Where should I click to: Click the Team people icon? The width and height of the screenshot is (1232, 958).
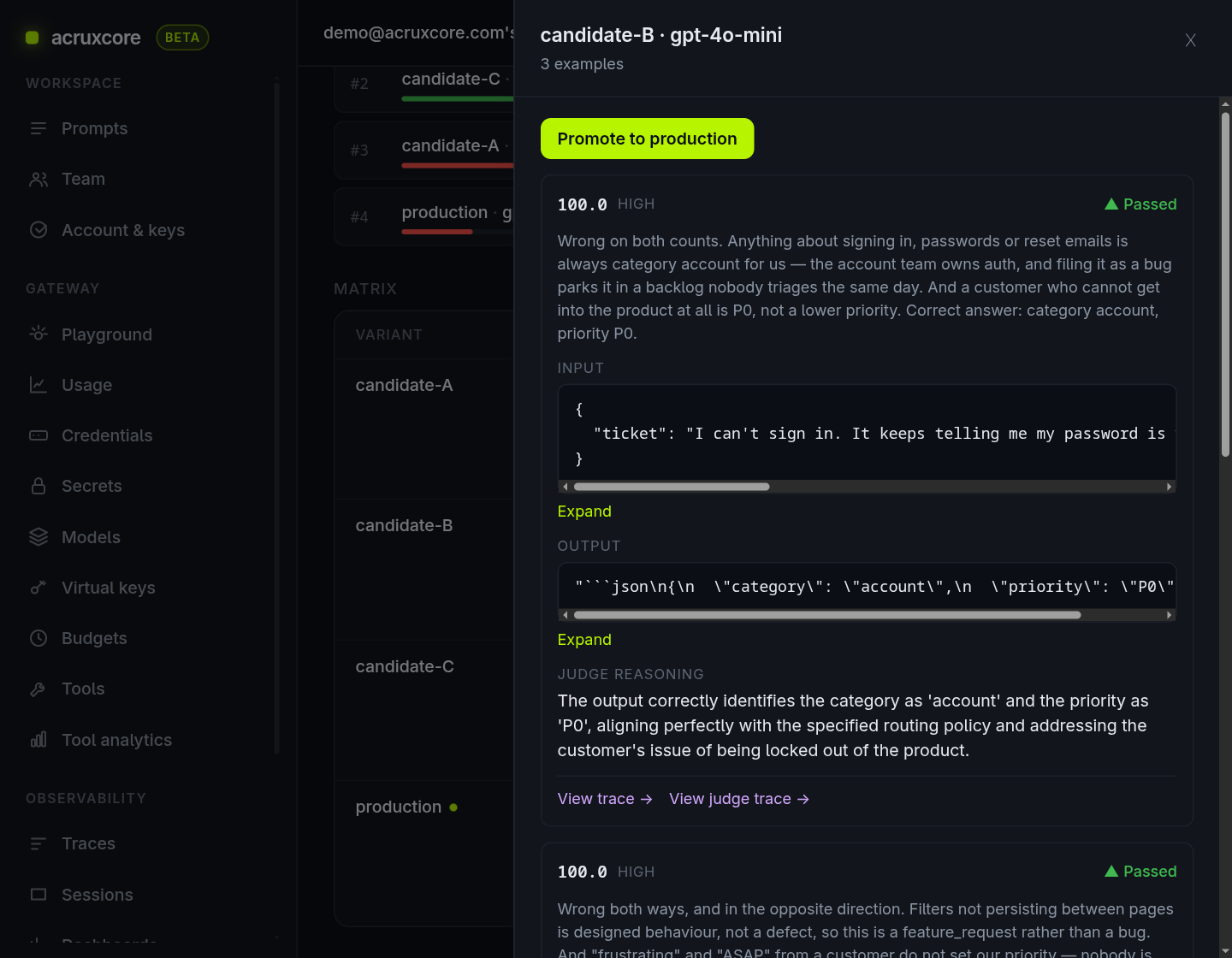(x=38, y=179)
